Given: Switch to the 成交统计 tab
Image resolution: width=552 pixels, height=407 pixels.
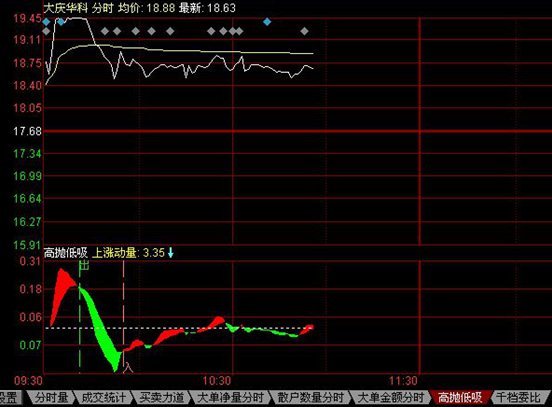Looking at the screenshot, I should click(x=104, y=398).
